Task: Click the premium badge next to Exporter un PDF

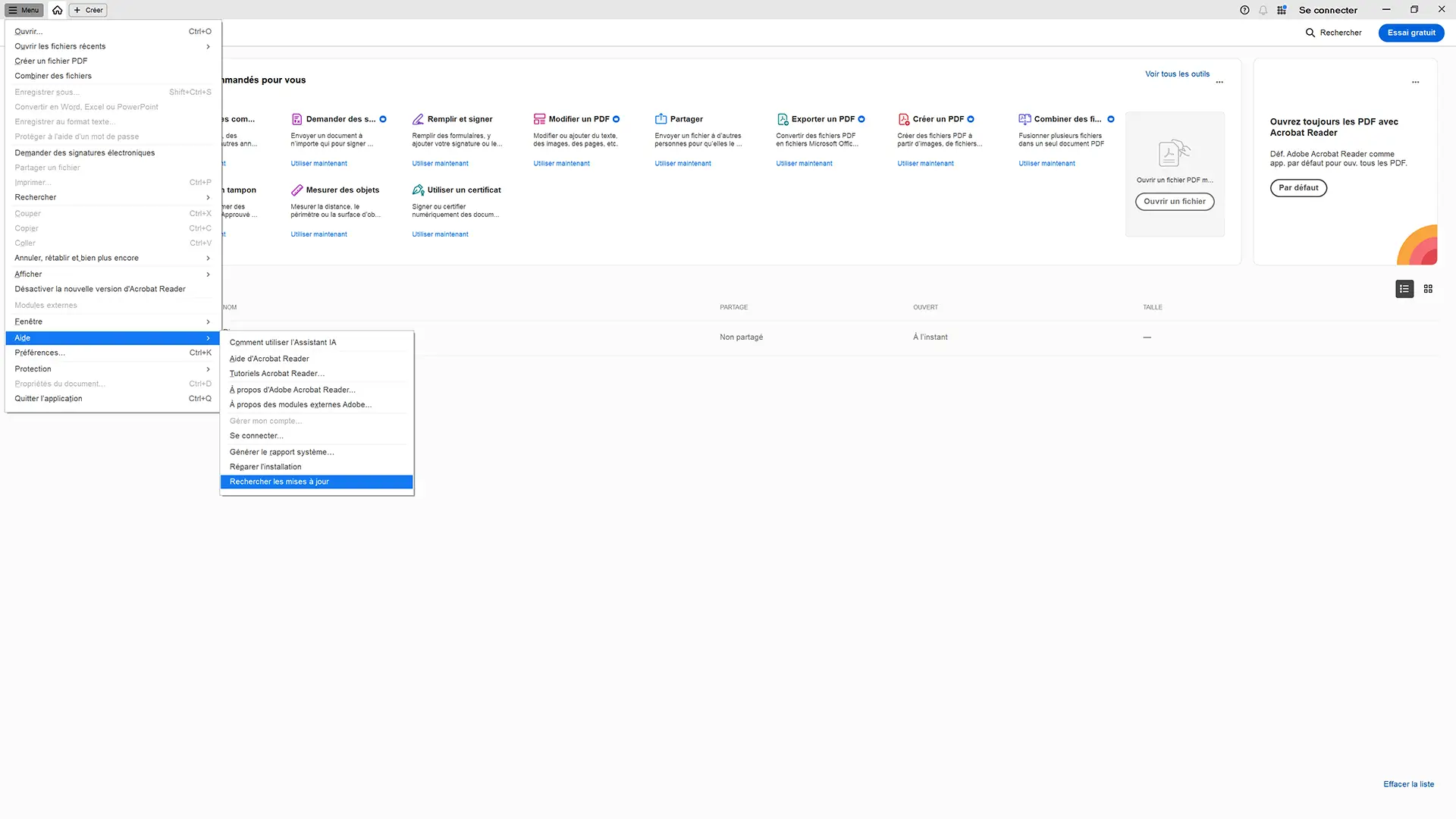Action: 861,119
